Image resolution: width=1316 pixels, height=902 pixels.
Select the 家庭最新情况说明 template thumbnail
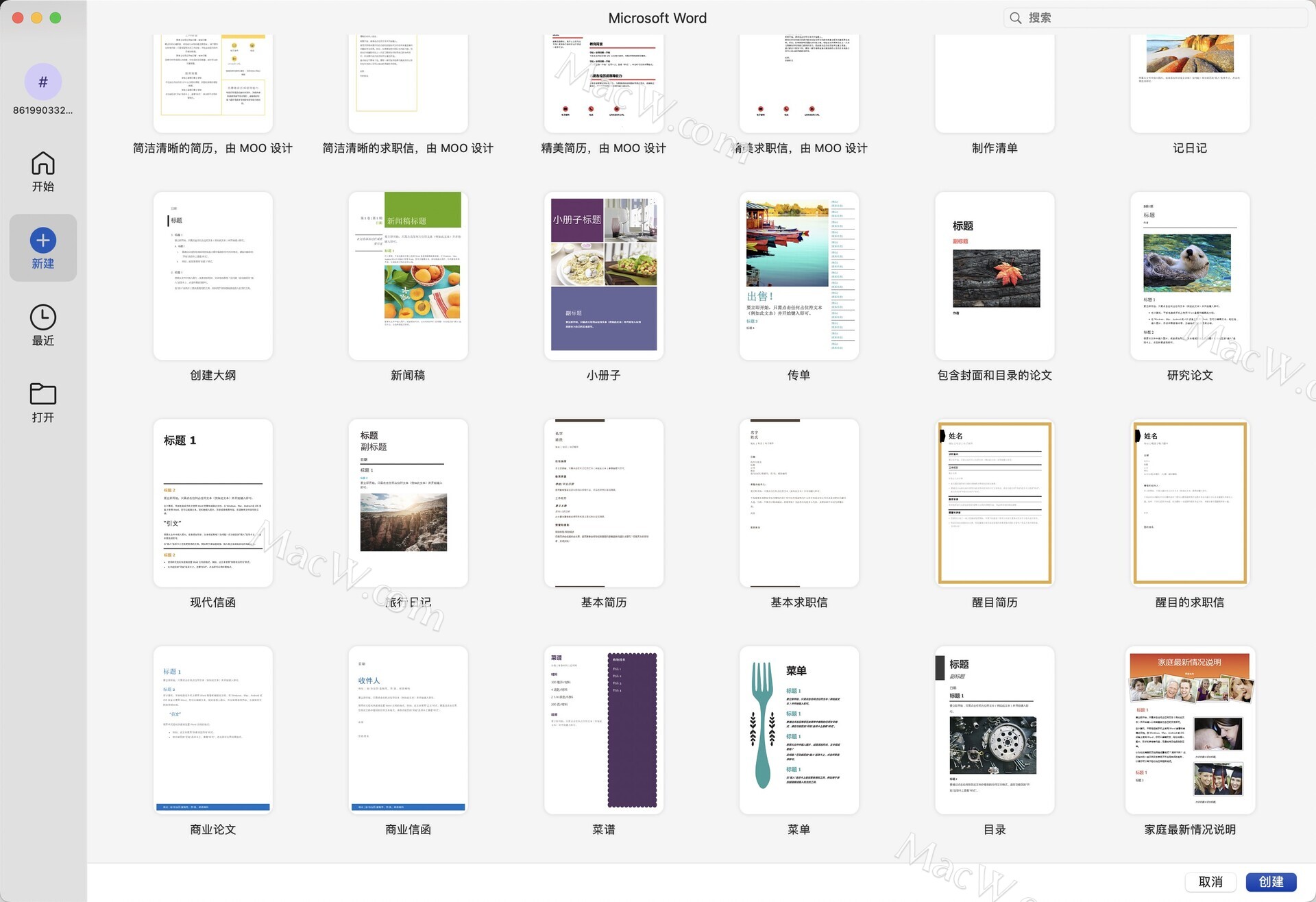pos(1190,730)
